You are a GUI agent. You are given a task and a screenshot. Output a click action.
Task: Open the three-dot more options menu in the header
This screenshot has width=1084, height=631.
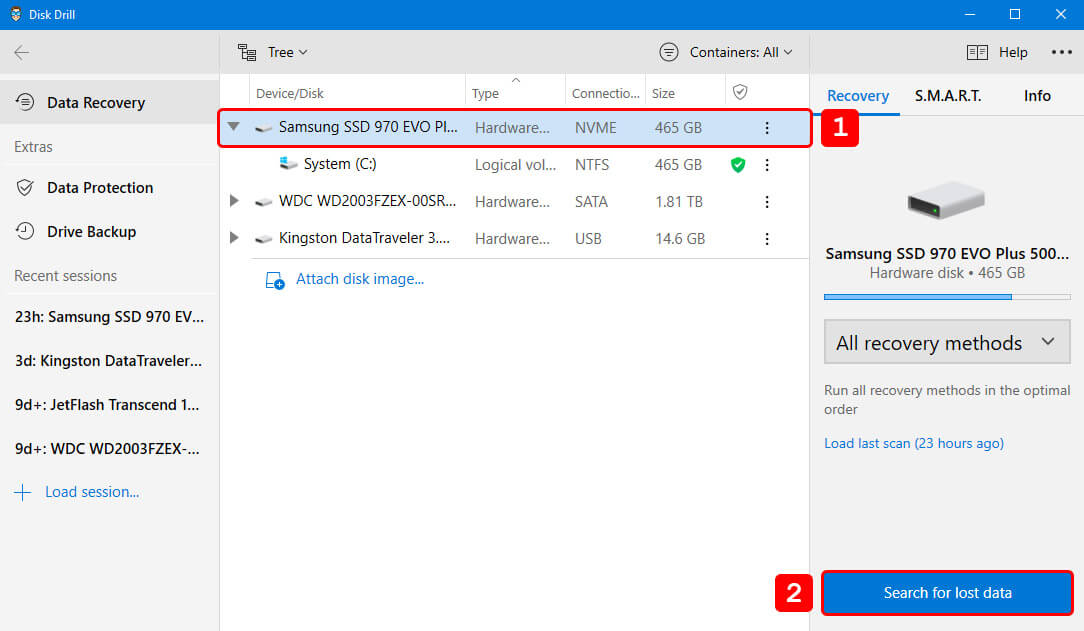(1061, 52)
